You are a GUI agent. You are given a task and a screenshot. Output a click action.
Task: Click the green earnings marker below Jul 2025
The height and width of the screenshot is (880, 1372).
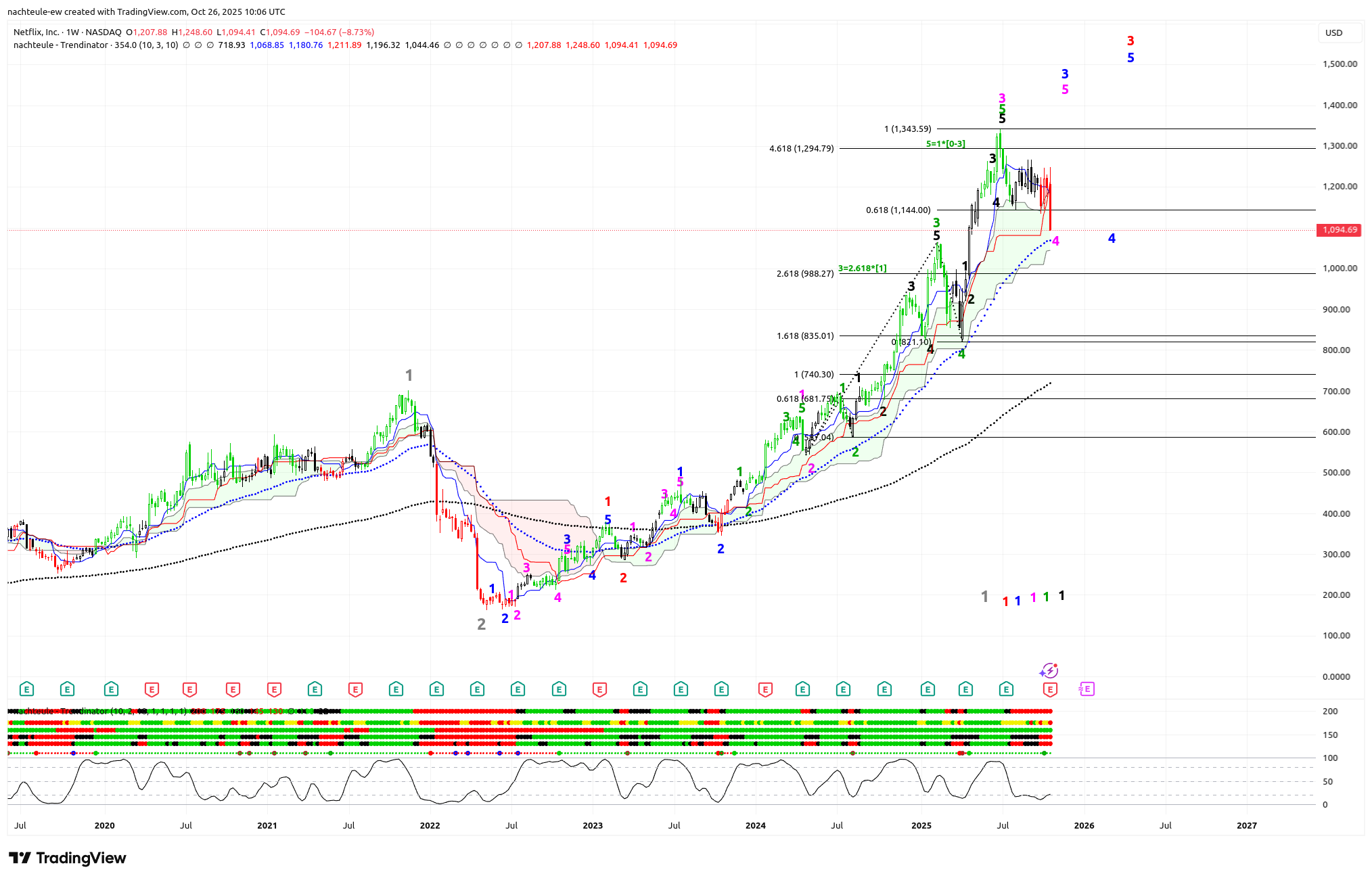(1006, 689)
